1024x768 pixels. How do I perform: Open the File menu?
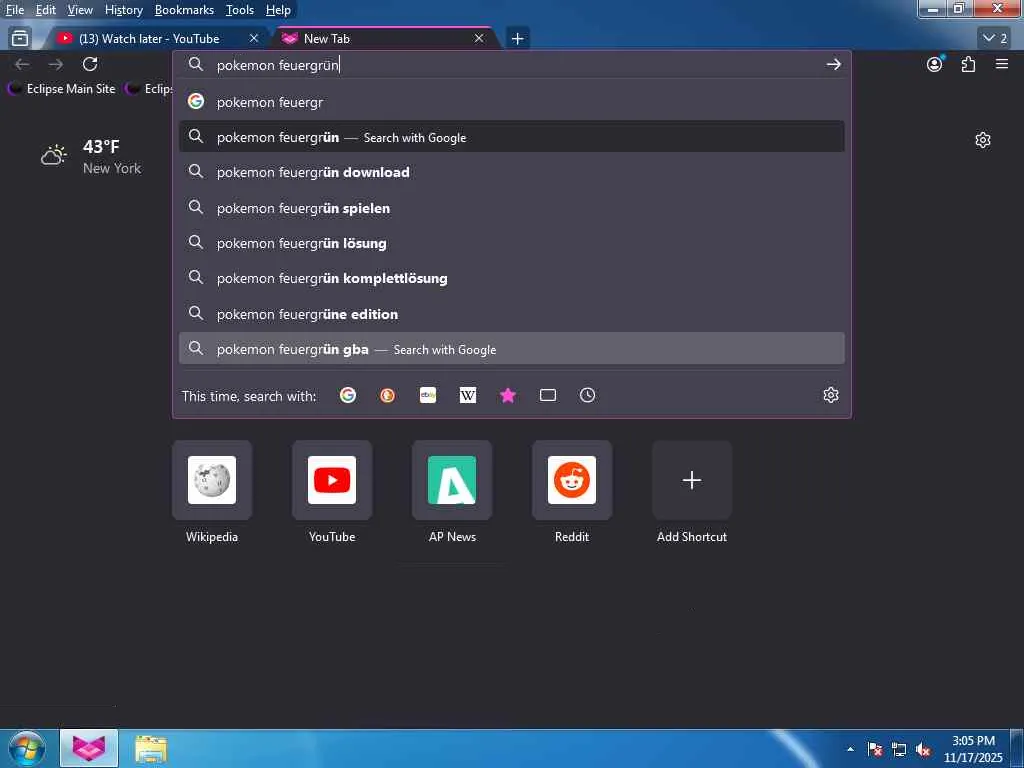tap(14, 10)
